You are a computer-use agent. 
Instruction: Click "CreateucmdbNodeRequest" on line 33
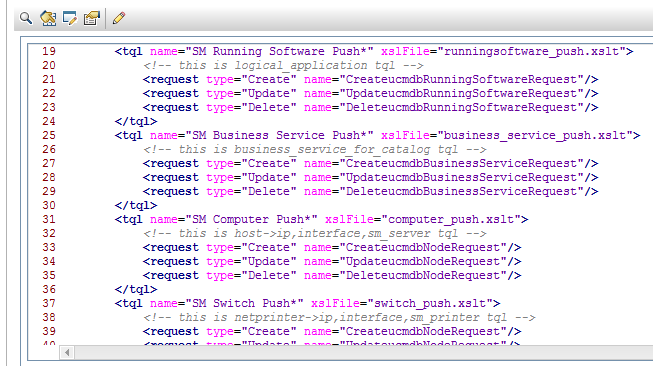point(423,247)
